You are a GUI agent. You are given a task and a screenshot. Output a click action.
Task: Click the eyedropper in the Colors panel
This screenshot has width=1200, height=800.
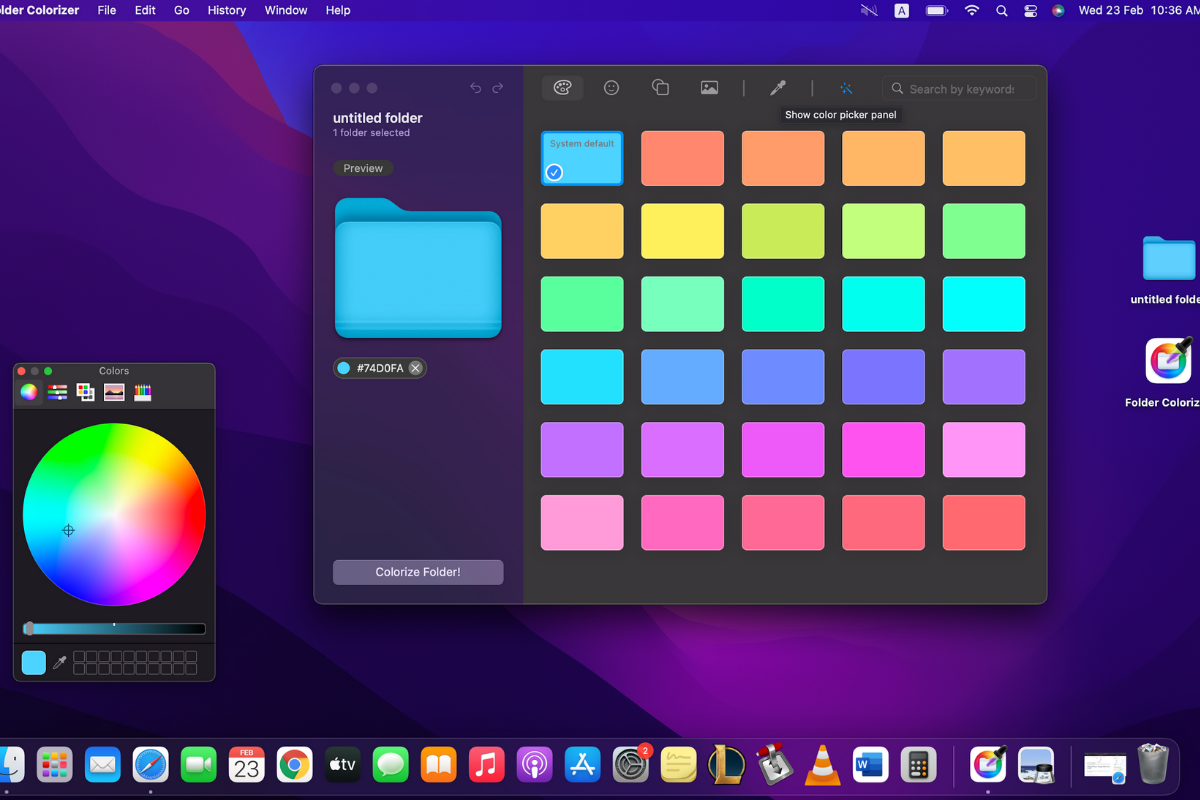[60, 662]
